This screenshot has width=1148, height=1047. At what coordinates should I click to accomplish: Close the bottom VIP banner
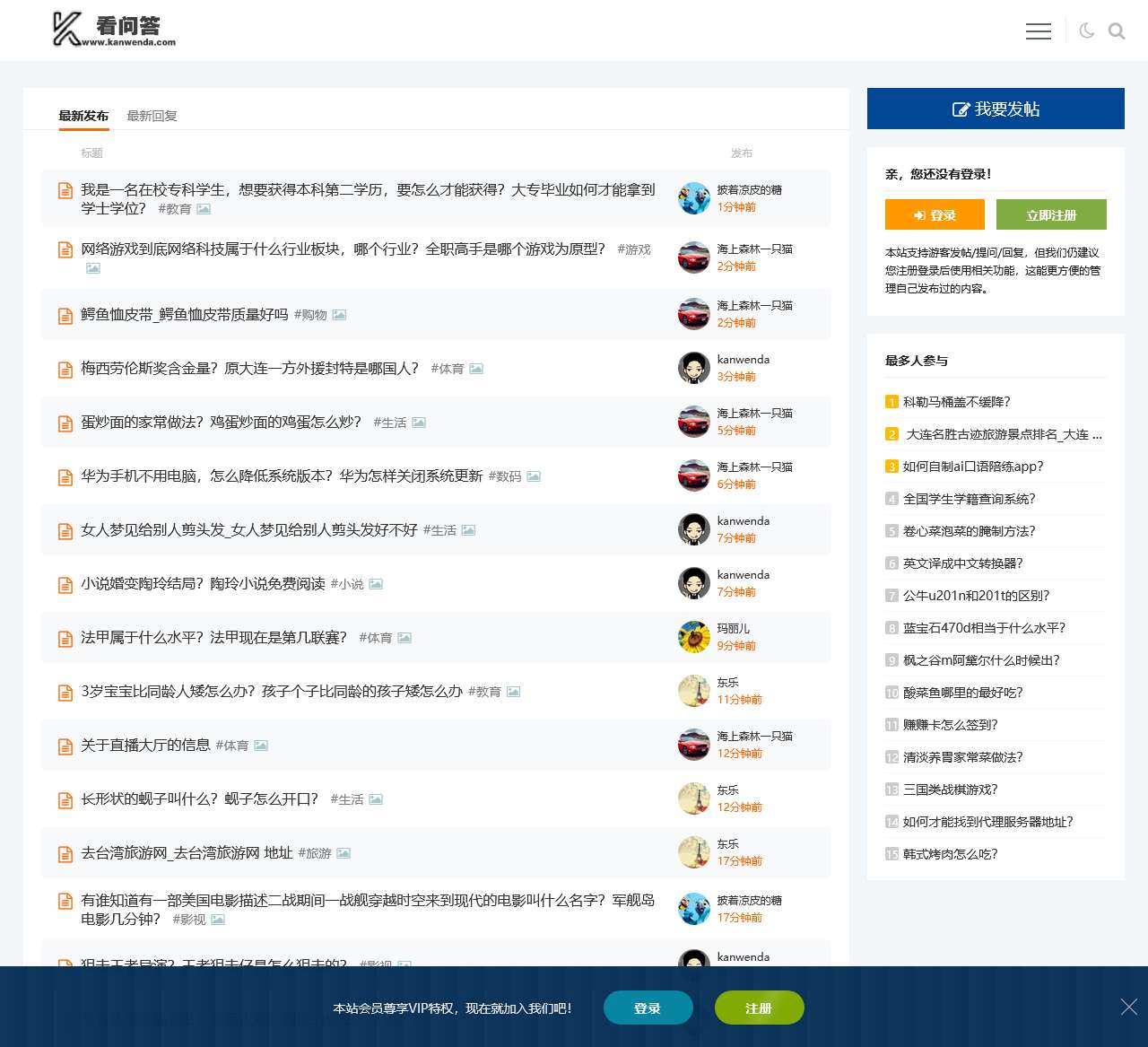1129,1007
